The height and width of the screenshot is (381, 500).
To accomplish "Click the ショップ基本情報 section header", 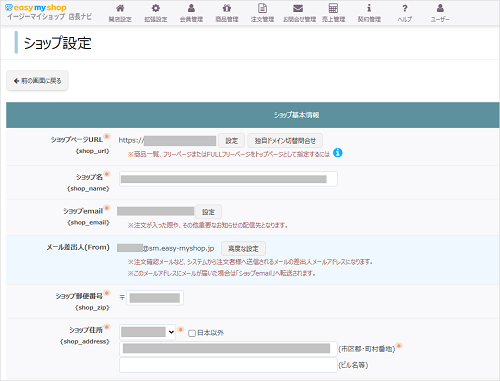I will pos(253,115).
